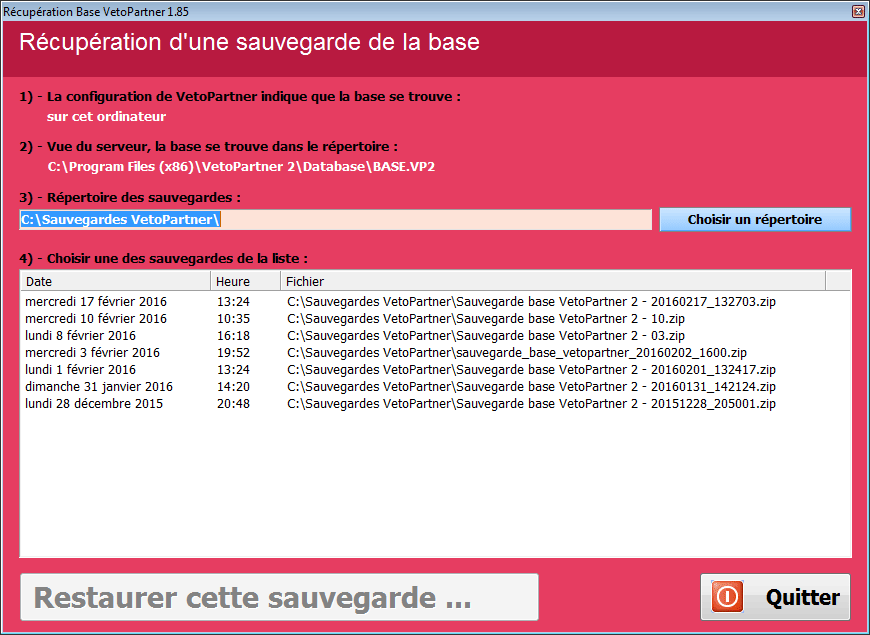Click the database path ending BASE.VP2
The width and height of the screenshot is (870, 635).
pyautogui.click(x=241, y=167)
